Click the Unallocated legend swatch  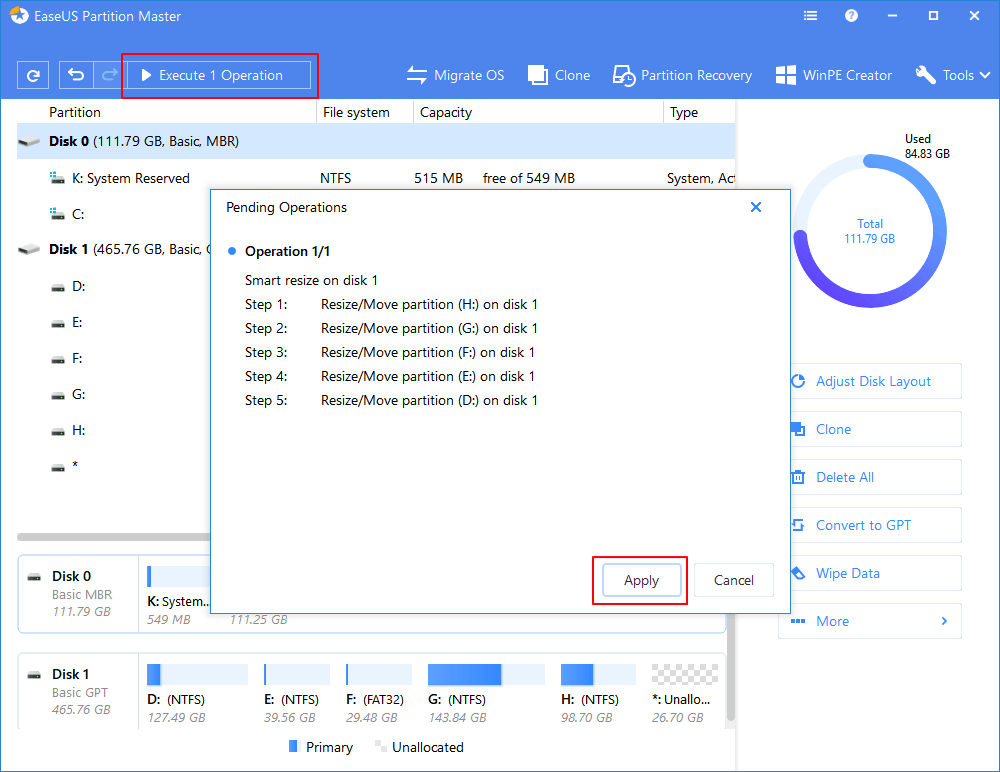tap(381, 746)
